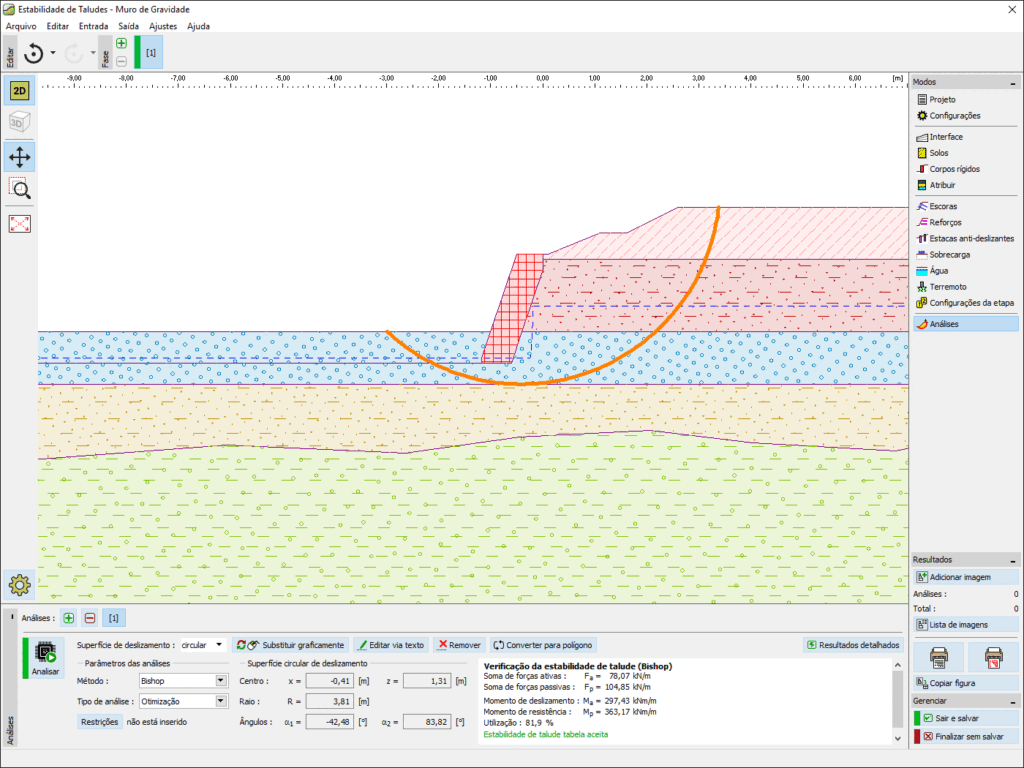Fit drawing to full extent

[x=20, y=224]
